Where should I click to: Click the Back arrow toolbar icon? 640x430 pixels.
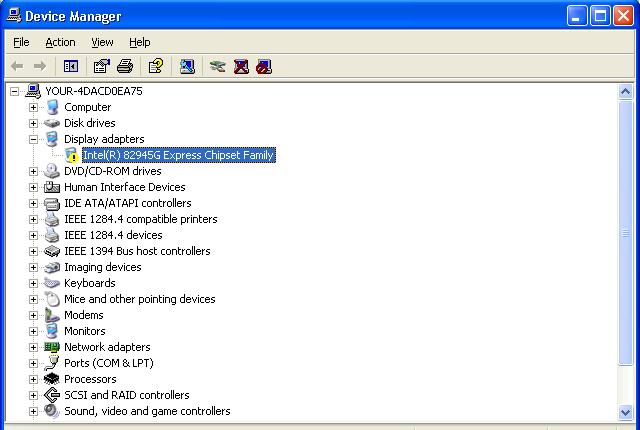tap(17, 66)
